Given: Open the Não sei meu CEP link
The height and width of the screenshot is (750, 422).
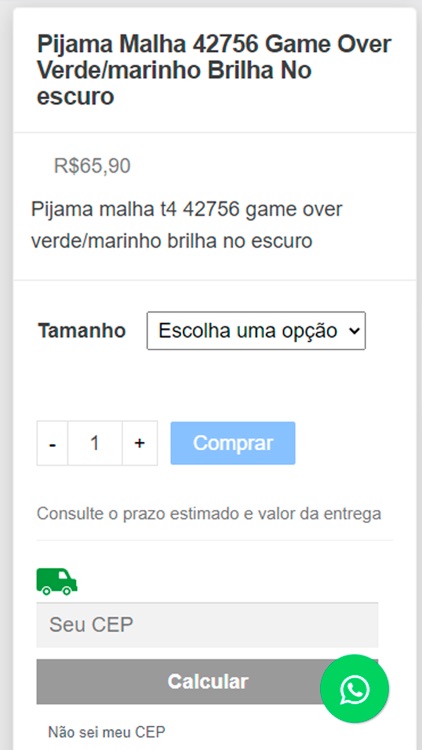Looking at the screenshot, I should point(107,732).
